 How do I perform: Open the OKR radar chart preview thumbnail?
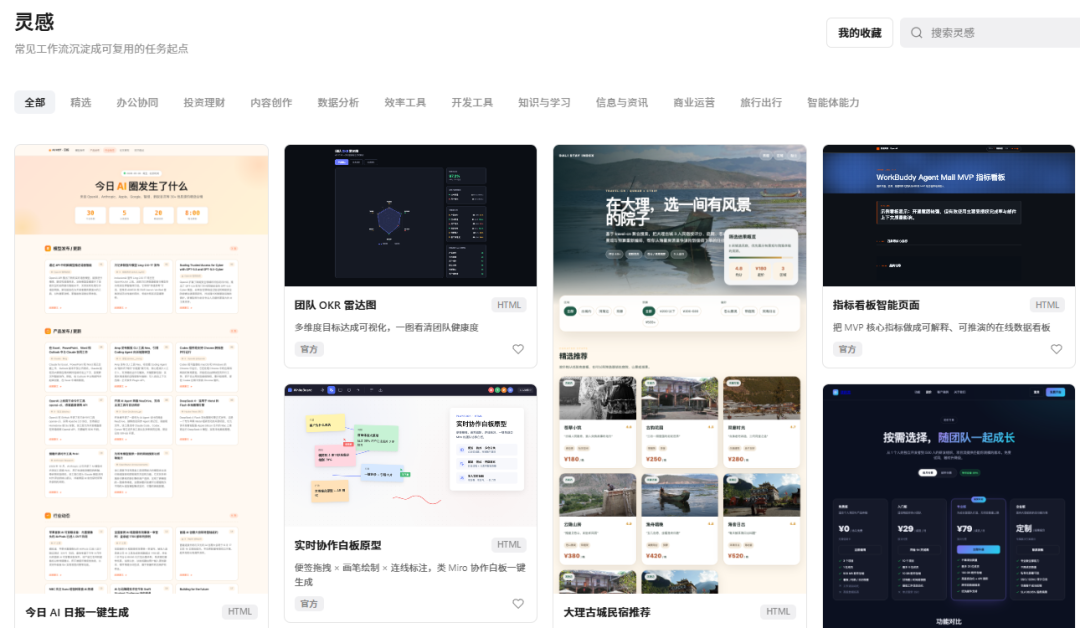tap(411, 216)
